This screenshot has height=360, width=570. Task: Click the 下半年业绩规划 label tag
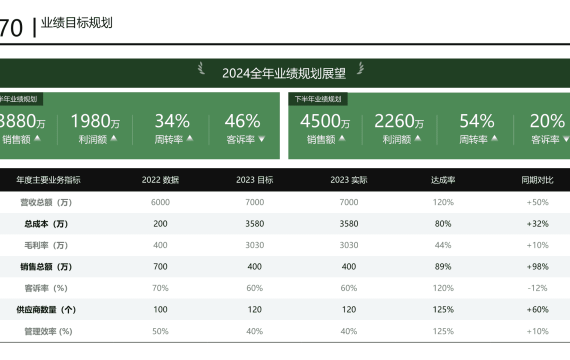click(x=318, y=99)
